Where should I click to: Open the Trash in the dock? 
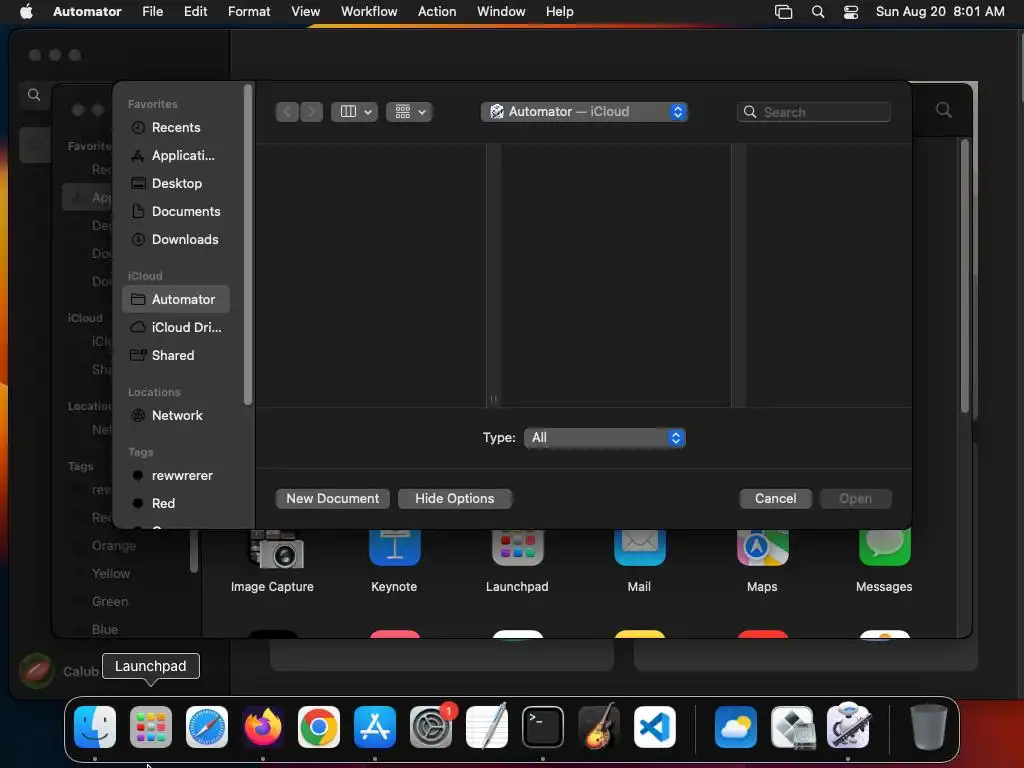pos(929,727)
